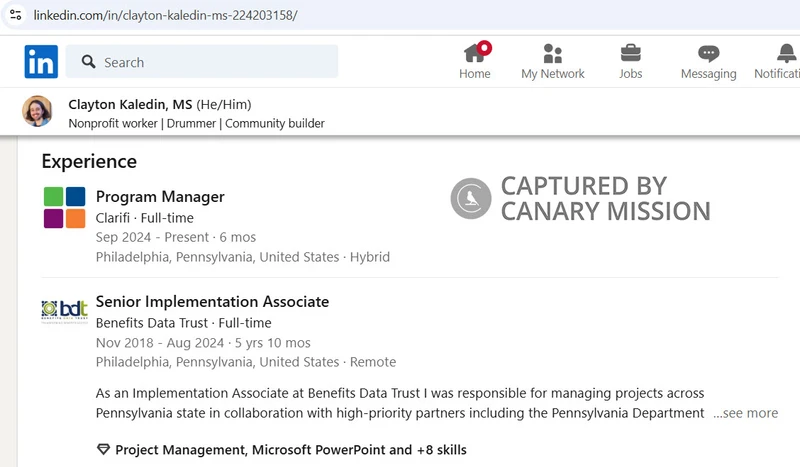Click Clarifi · Full-time text
Screen dimensions: 800x467
click(x=145, y=218)
